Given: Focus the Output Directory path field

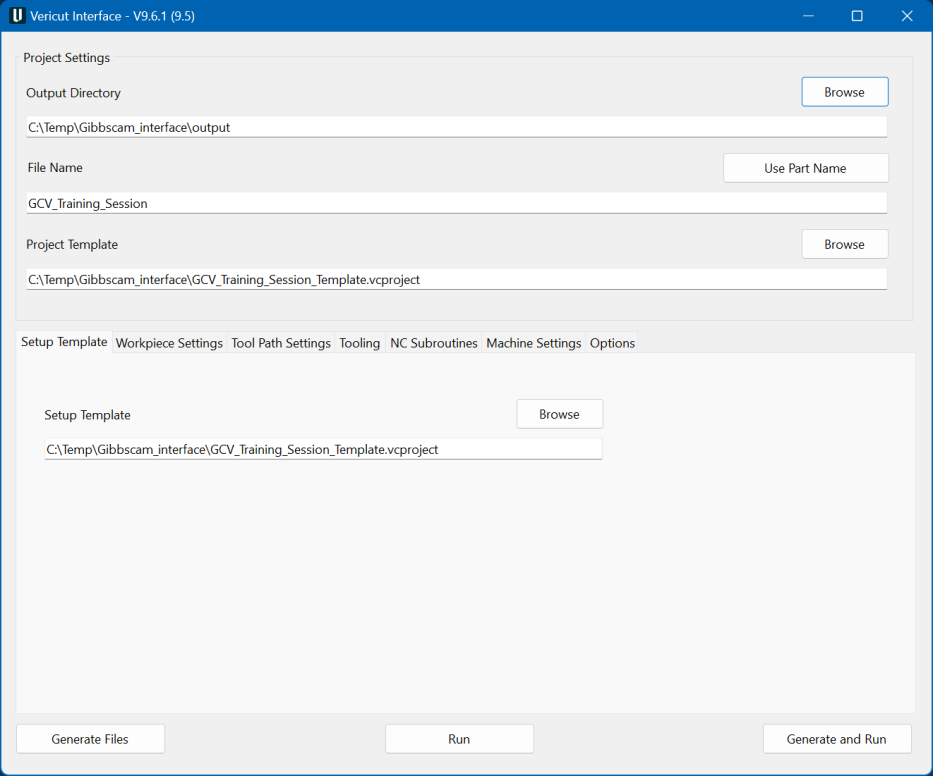Looking at the screenshot, I should (x=456, y=127).
